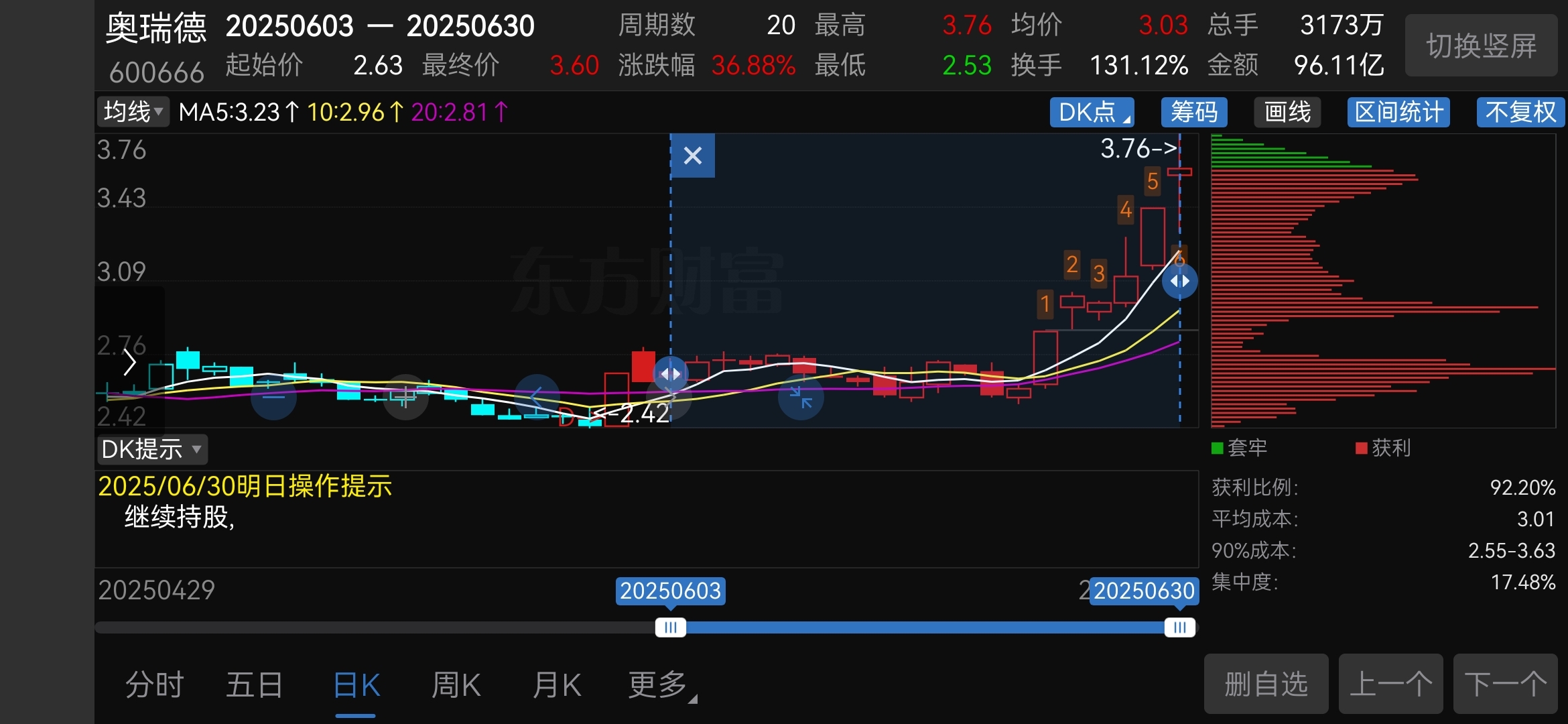The width and height of the screenshot is (1568, 724).
Task: Click the 金额 value 96.11亿
Action: coord(1339,66)
